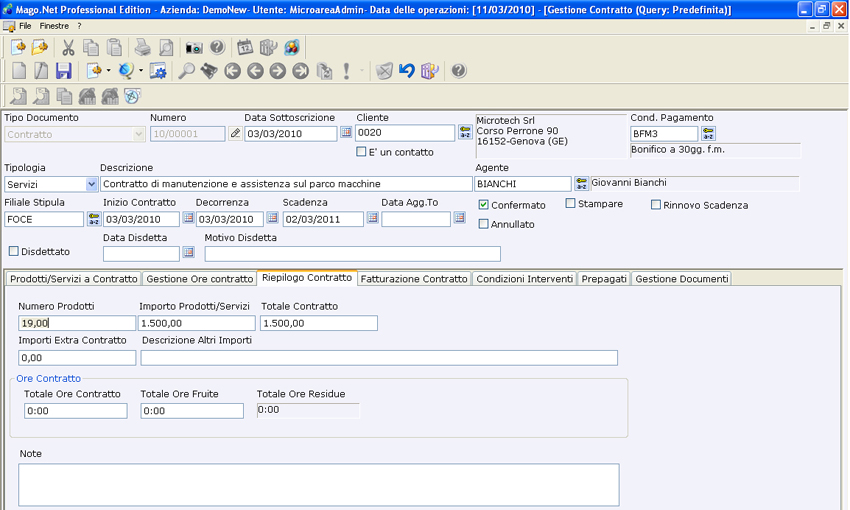Image resolution: width=850 pixels, height=510 pixels.
Task: Open Cliente lookup key icon
Action: (x=465, y=132)
